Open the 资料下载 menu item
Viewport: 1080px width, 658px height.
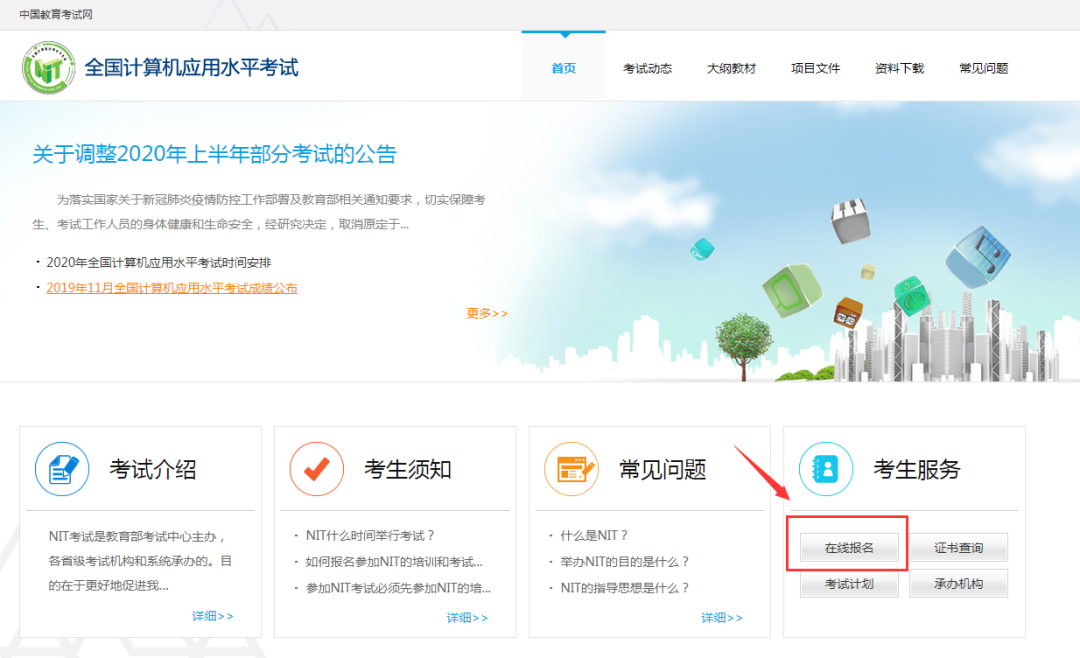pos(899,68)
